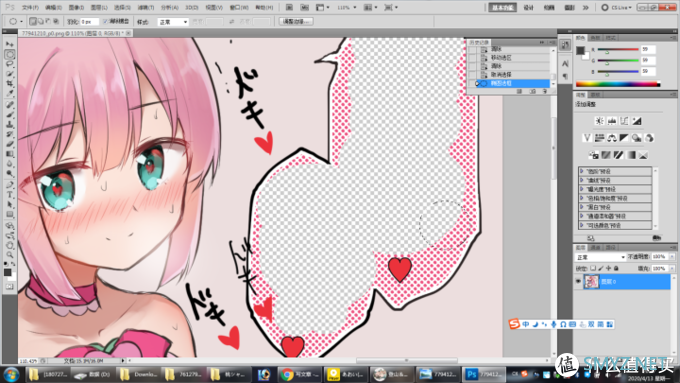
Task: Select the Zoom tool in toolbox
Action: point(10,255)
